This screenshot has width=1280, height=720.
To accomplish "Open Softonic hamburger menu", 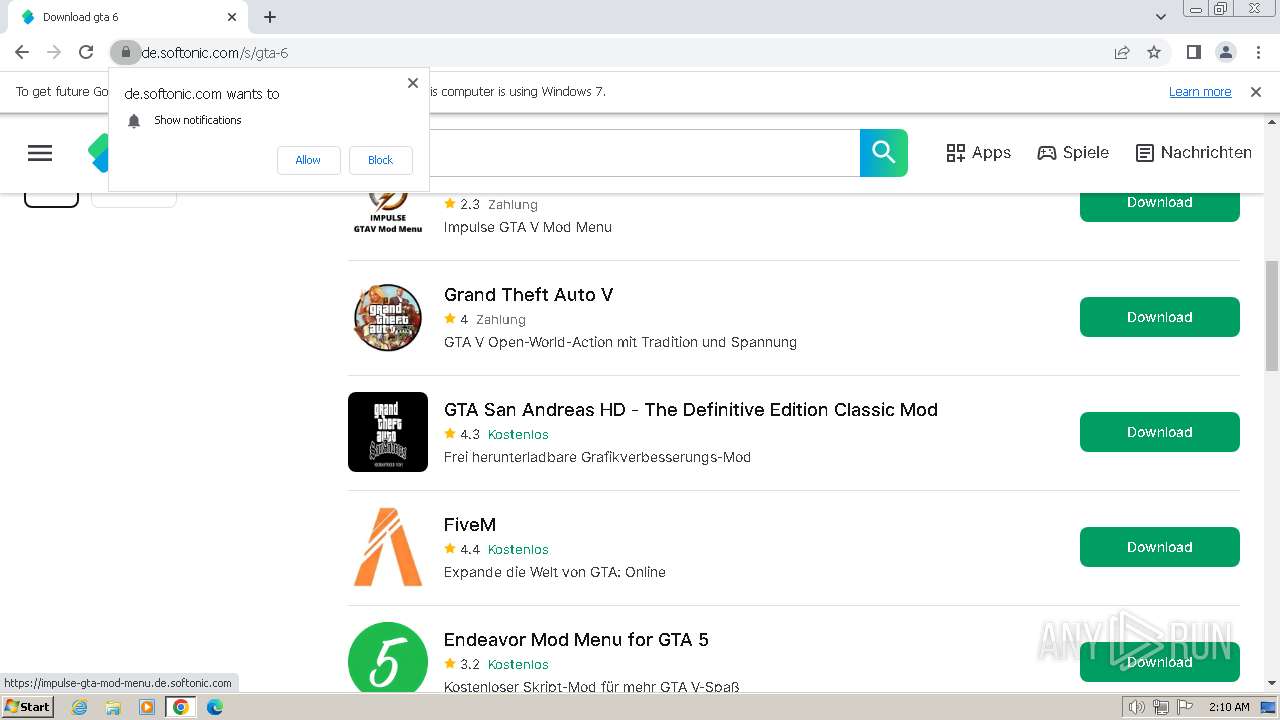I will 40,153.
